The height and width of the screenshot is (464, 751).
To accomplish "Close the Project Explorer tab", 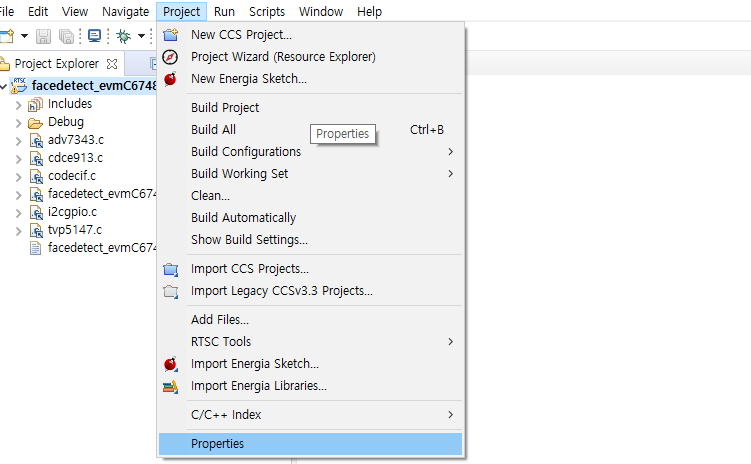I will coord(112,64).
